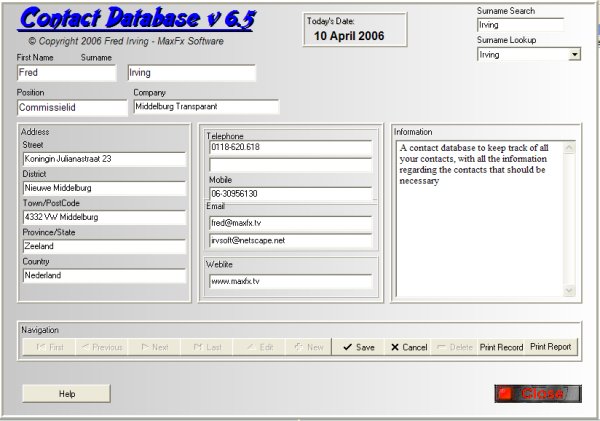This screenshot has height=421, width=600.
Task: Open the Help button
Action: point(67,394)
